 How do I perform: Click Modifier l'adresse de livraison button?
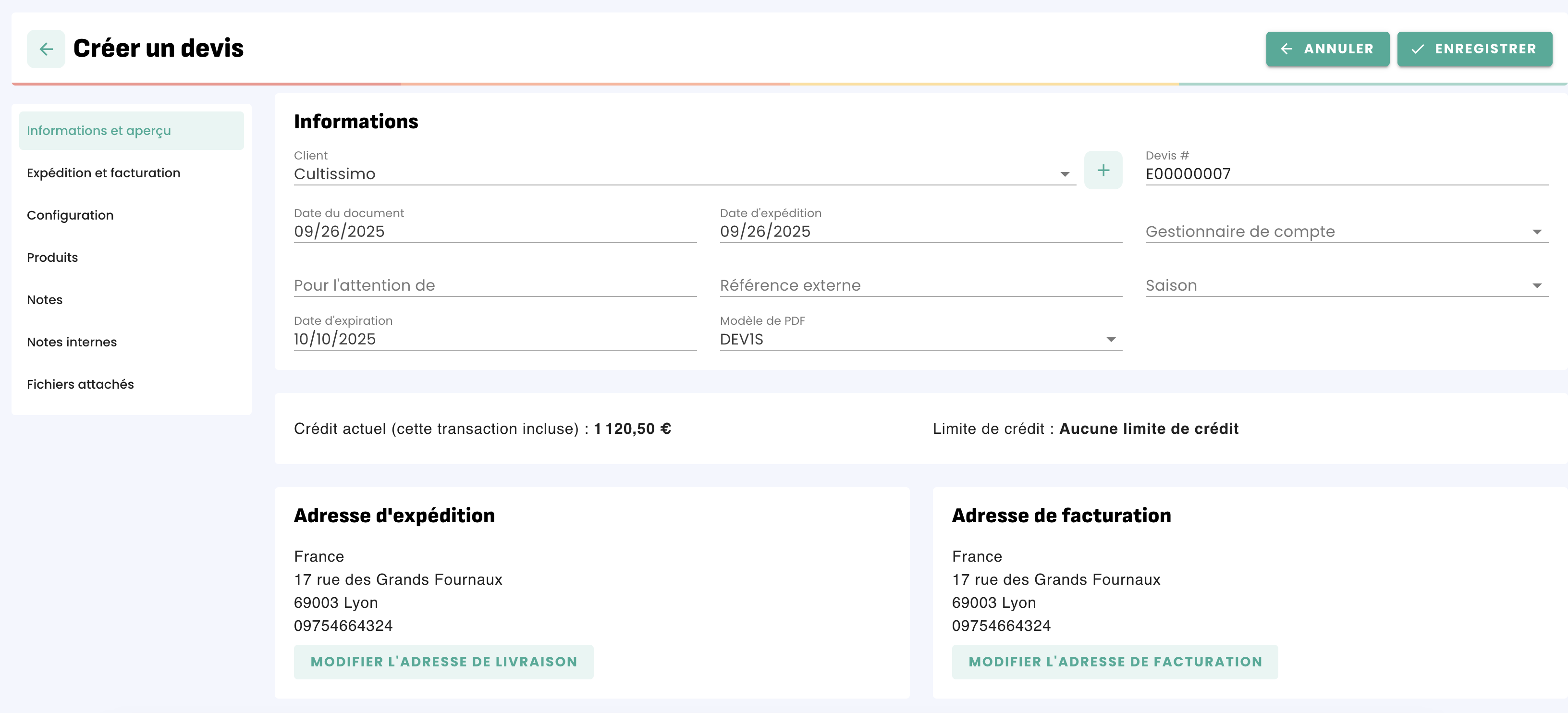pos(443,662)
